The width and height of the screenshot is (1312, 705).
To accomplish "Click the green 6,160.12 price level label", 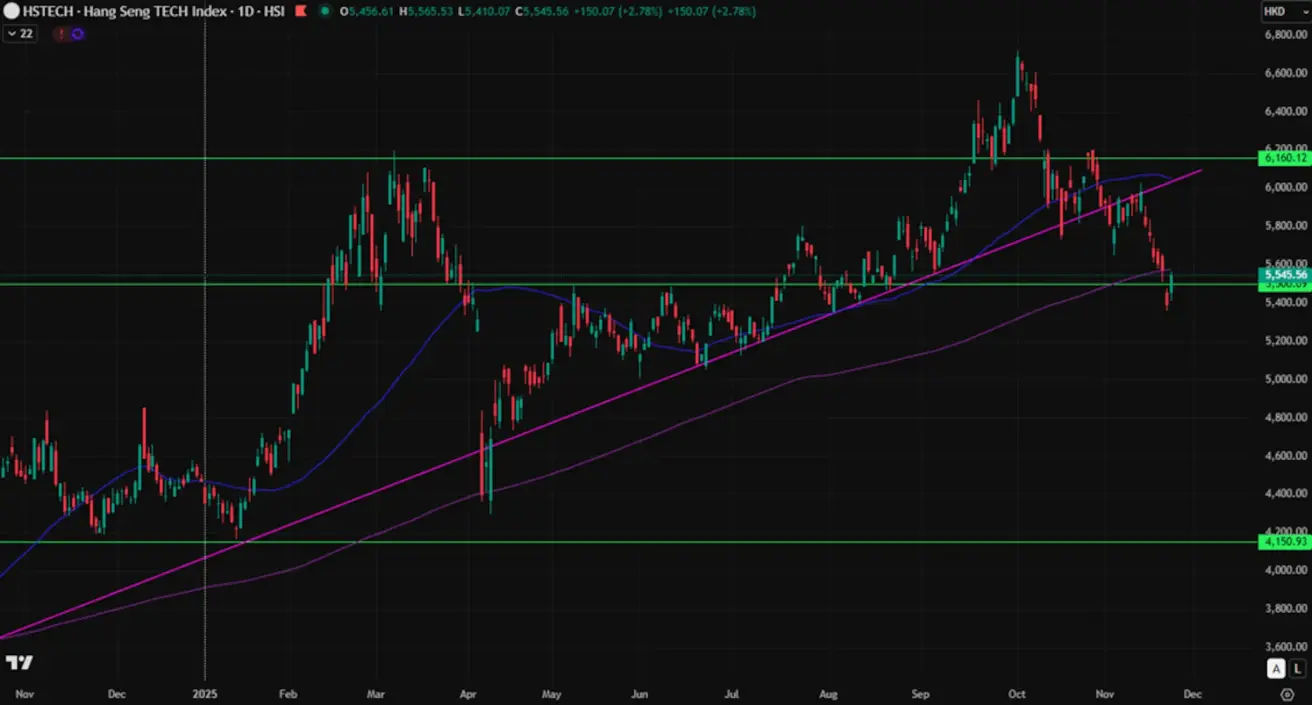I will (x=1285, y=158).
